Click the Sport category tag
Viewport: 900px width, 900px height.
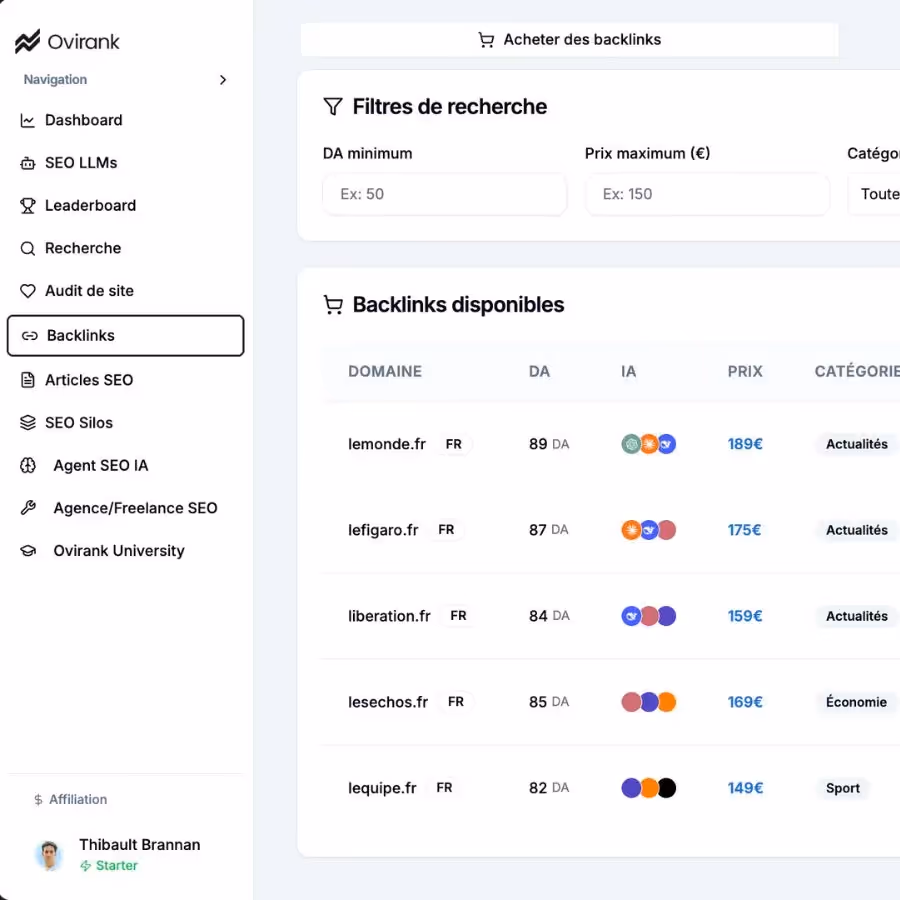click(843, 788)
